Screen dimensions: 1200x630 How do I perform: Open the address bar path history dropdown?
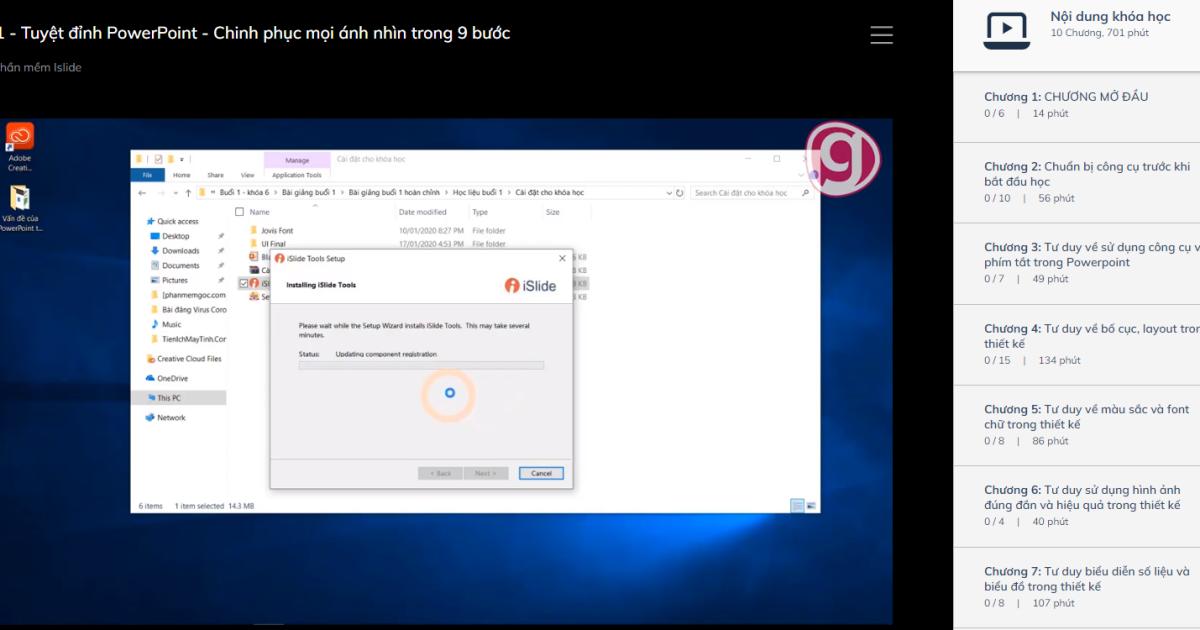click(x=669, y=192)
